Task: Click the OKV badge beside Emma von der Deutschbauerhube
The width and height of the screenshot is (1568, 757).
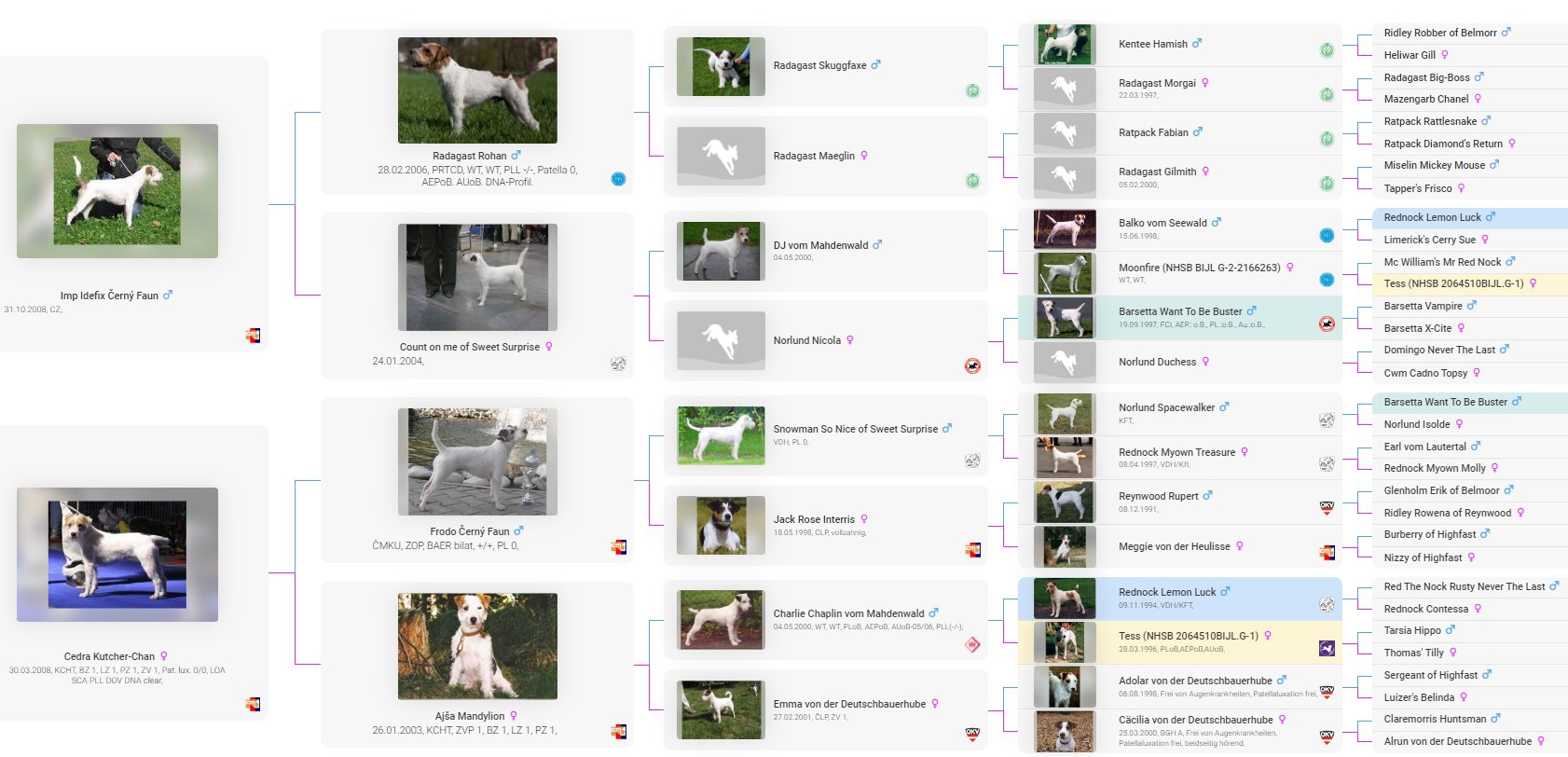Action: [x=972, y=734]
